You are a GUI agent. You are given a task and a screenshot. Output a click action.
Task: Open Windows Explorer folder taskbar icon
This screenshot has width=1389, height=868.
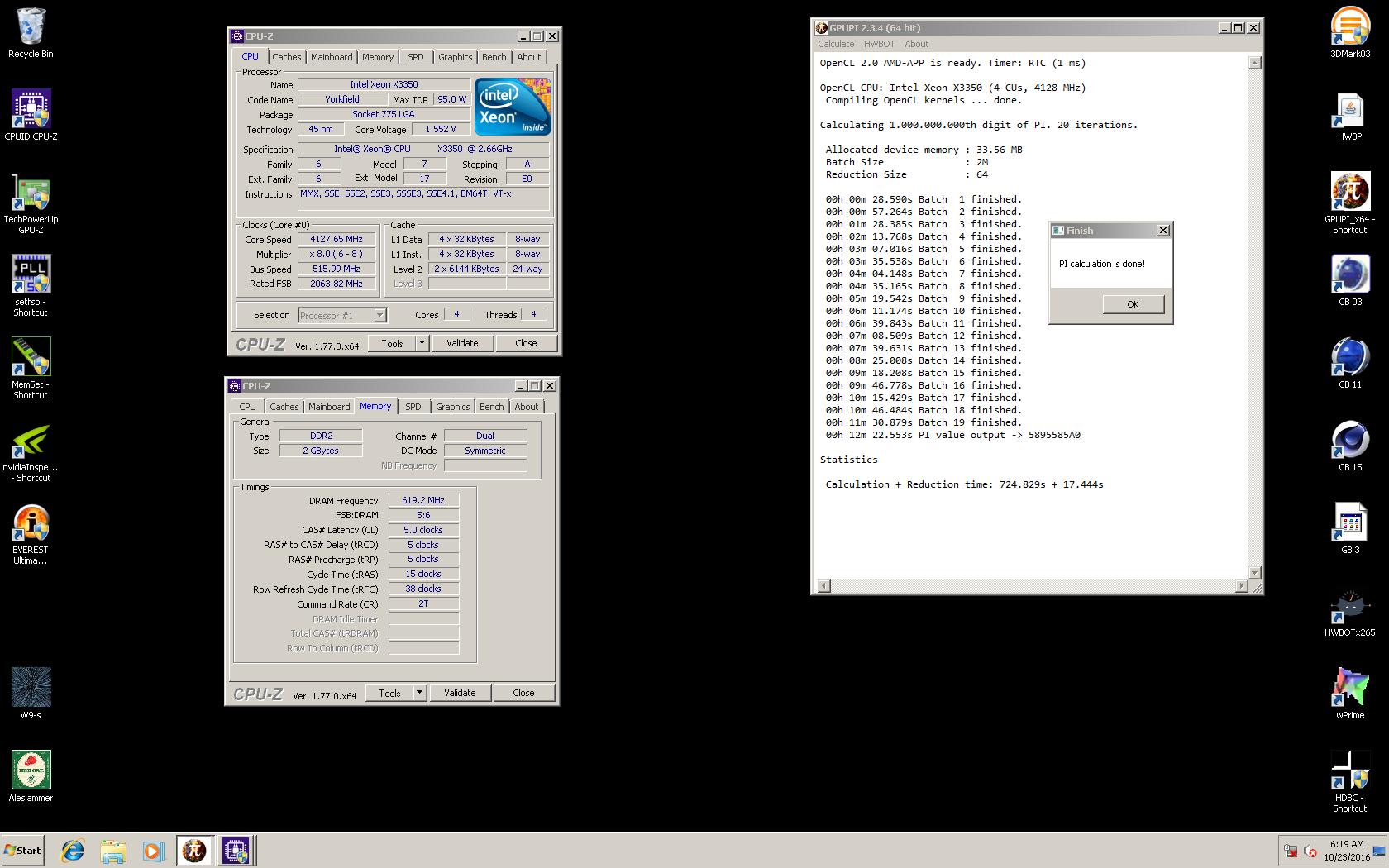(x=112, y=851)
